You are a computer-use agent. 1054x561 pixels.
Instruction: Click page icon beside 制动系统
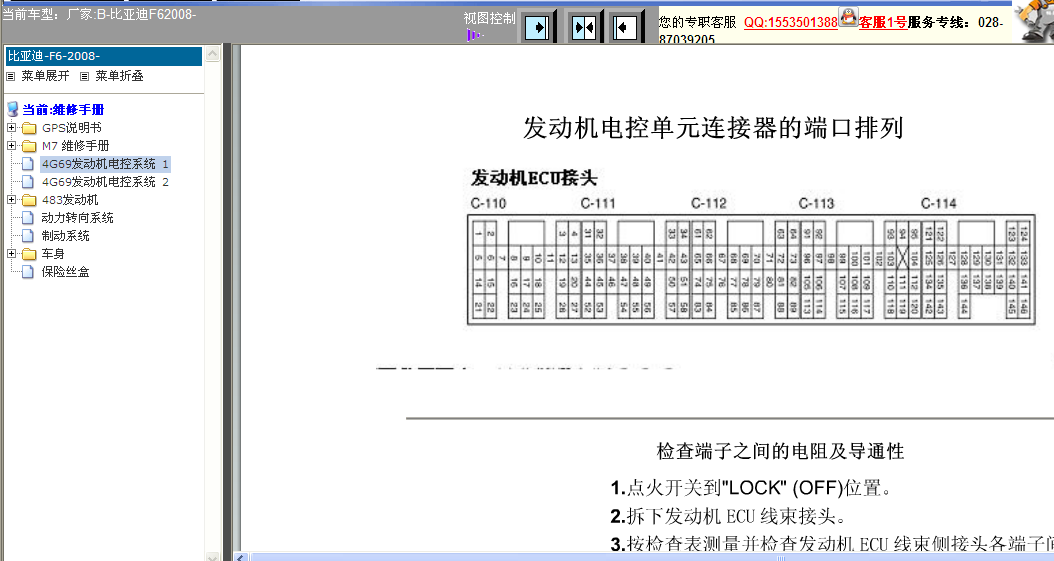click(x=28, y=236)
